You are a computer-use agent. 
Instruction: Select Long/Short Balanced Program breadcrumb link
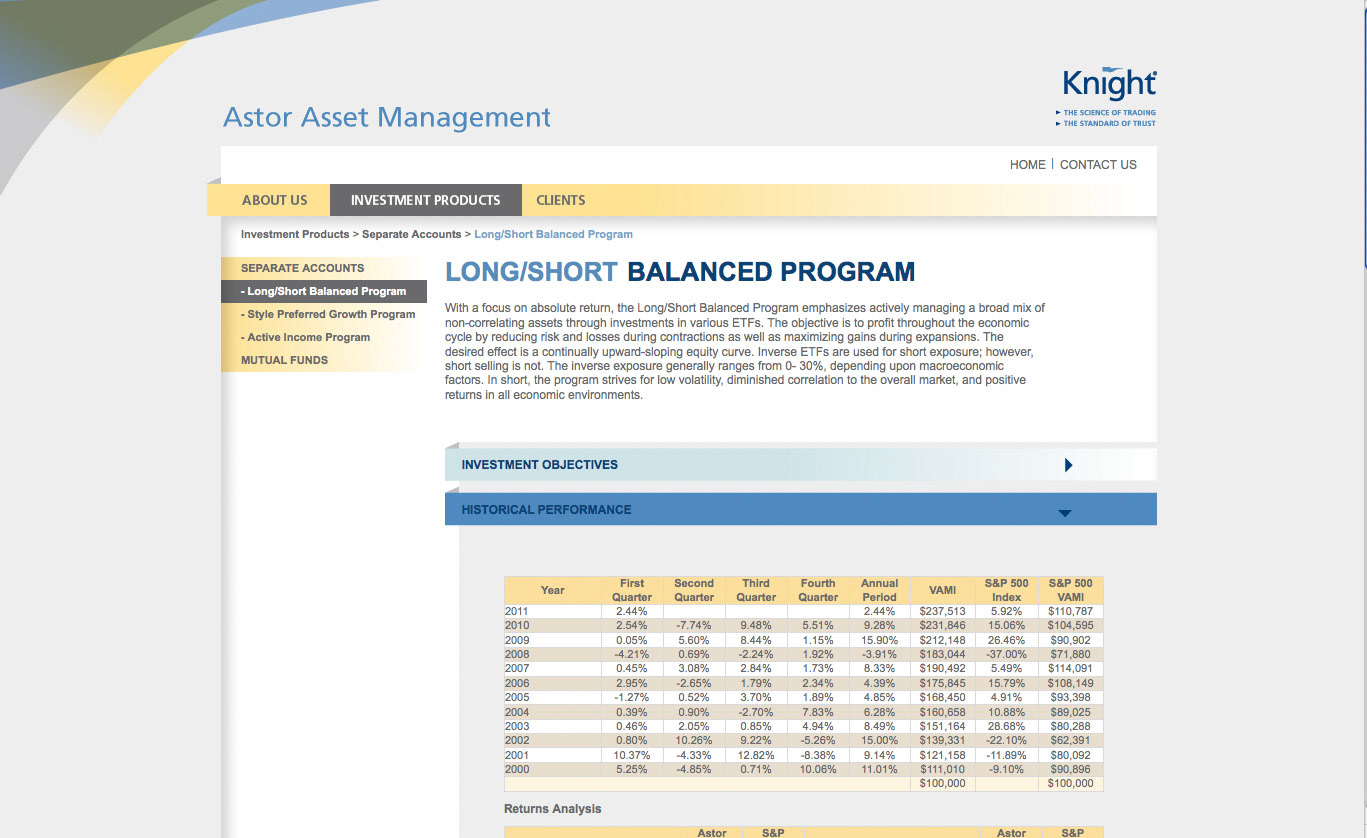[553, 234]
